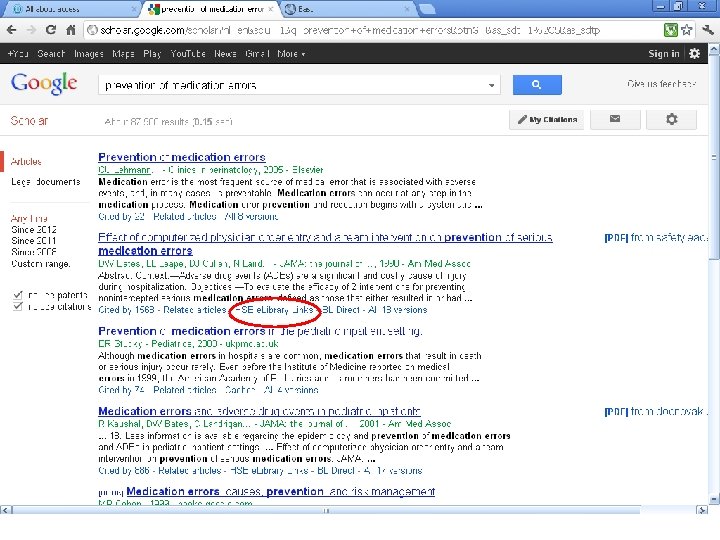The width and height of the screenshot is (720, 540).
Task: Open a new browser tab
Action: (x=427, y=9)
